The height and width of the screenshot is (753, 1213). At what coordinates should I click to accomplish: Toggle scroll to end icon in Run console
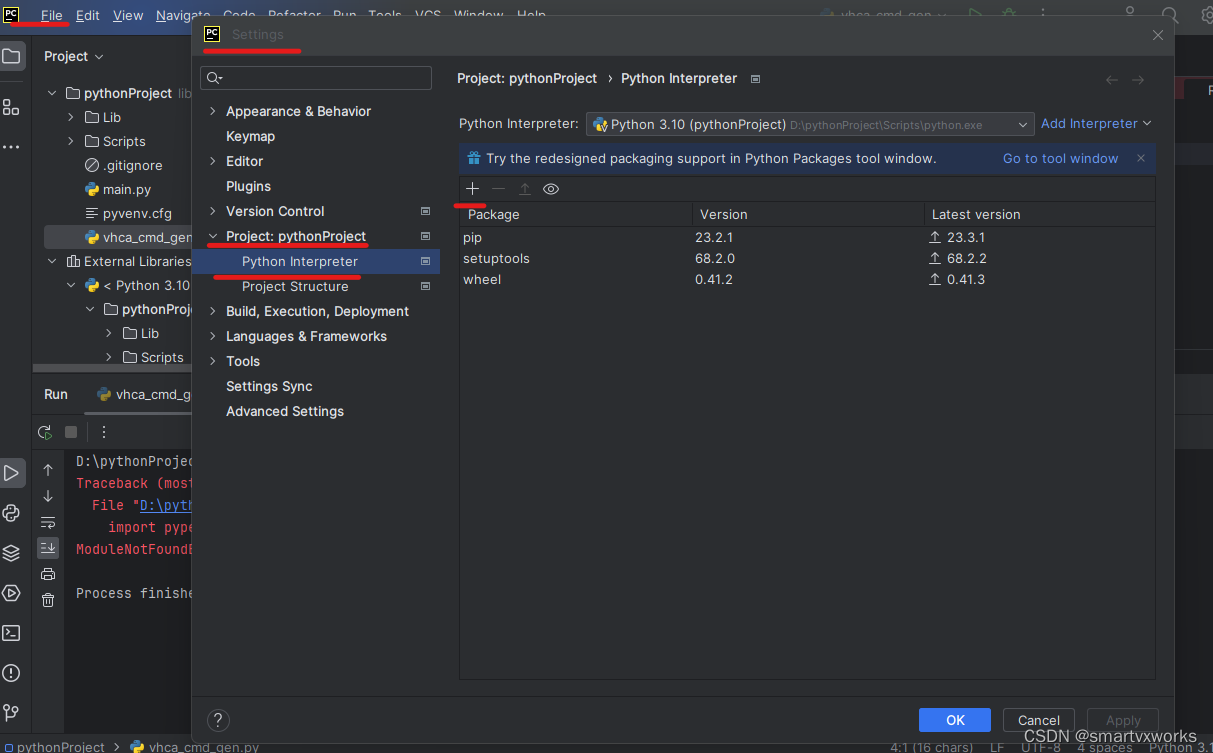coord(48,548)
